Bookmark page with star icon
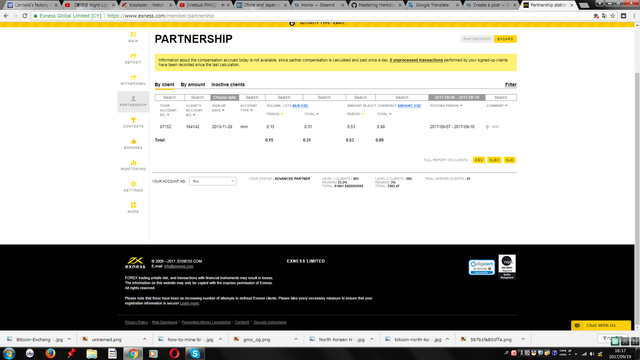This screenshot has height=360, width=640. point(613,16)
